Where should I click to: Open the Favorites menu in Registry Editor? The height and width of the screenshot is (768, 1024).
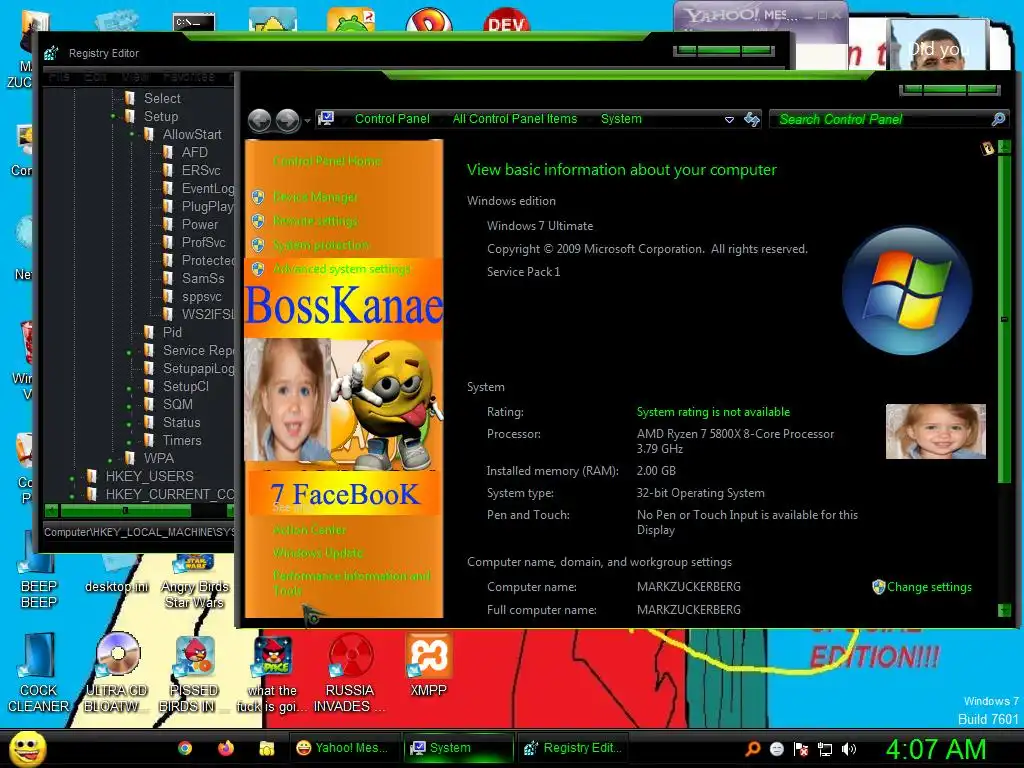click(x=189, y=77)
